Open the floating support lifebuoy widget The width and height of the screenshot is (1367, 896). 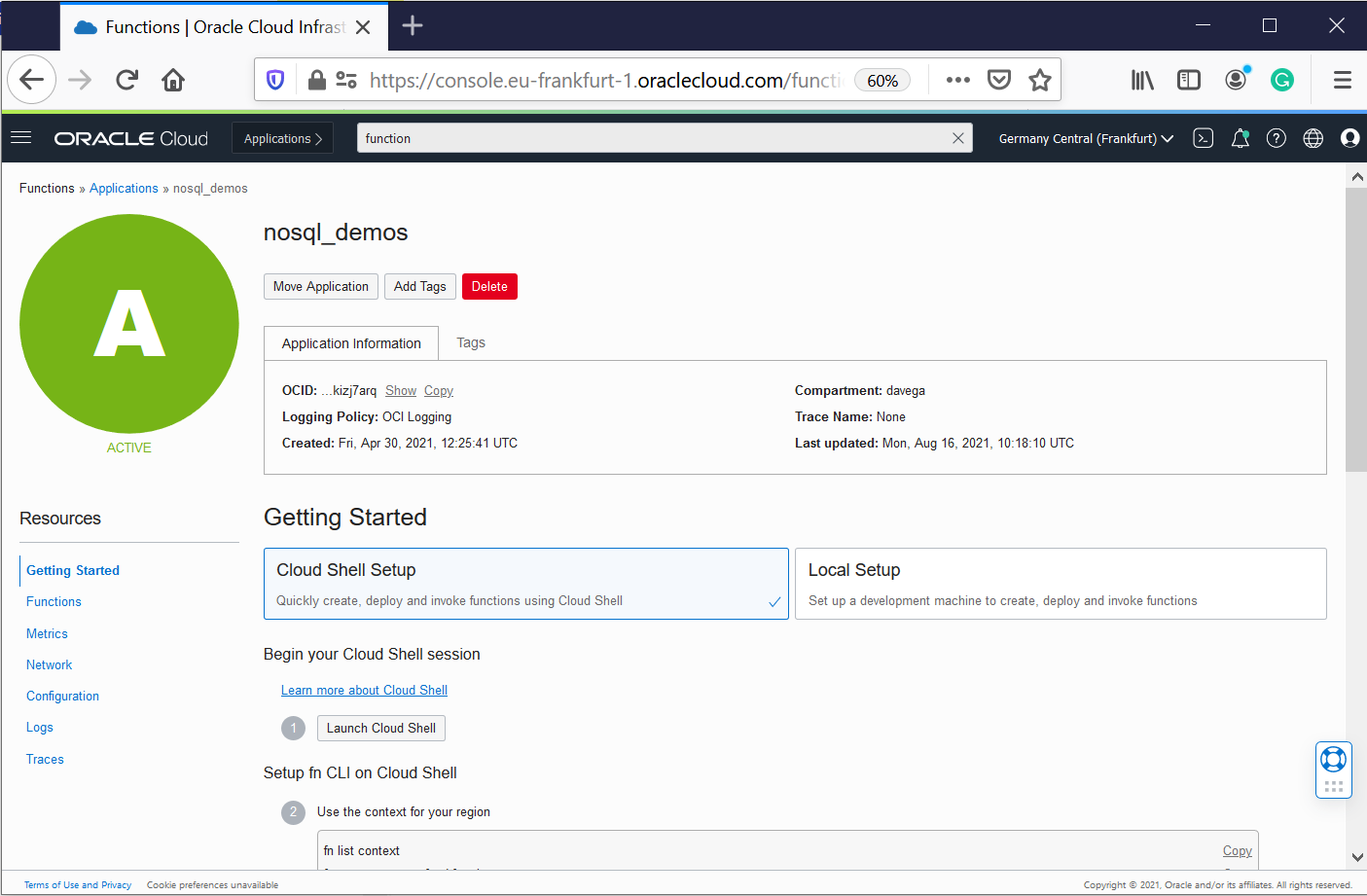pyautogui.click(x=1334, y=758)
